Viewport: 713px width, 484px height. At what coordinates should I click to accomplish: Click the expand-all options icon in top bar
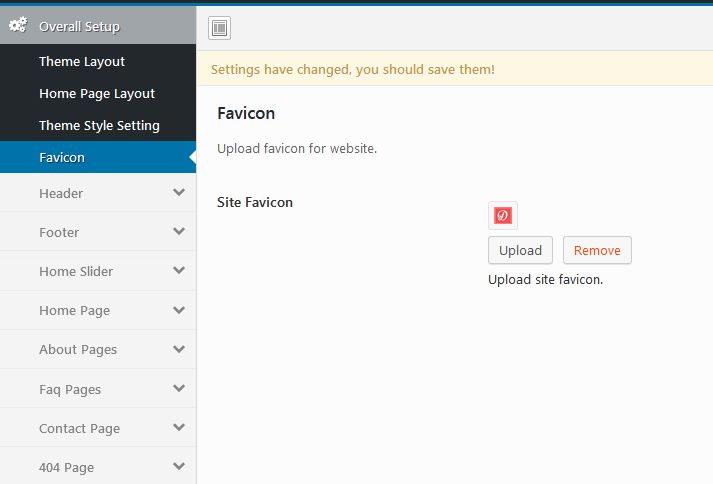[x=220, y=28]
